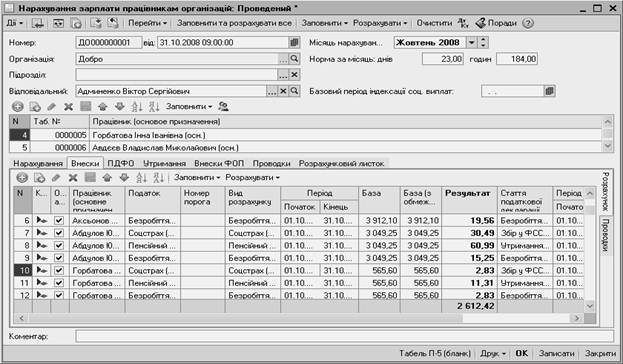Add a new row in employees list toolbar
This screenshot has width=623, height=364.
(17, 106)
